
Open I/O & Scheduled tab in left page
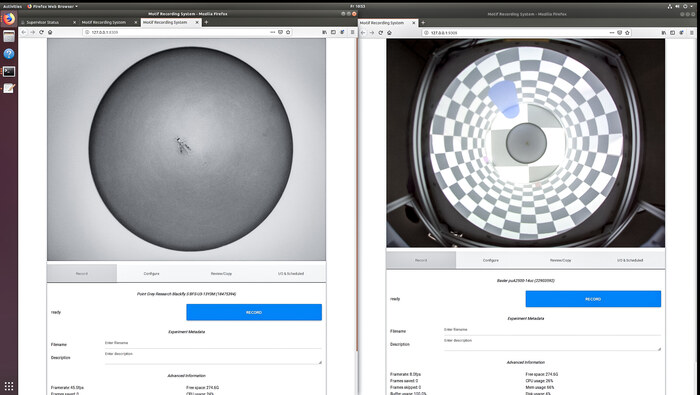(x=291, y=274)
